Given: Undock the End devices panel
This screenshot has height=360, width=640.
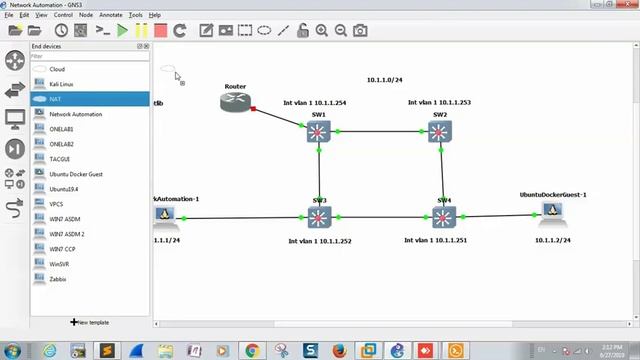Looking at the screenshot, I should click(x=140, y=46).
